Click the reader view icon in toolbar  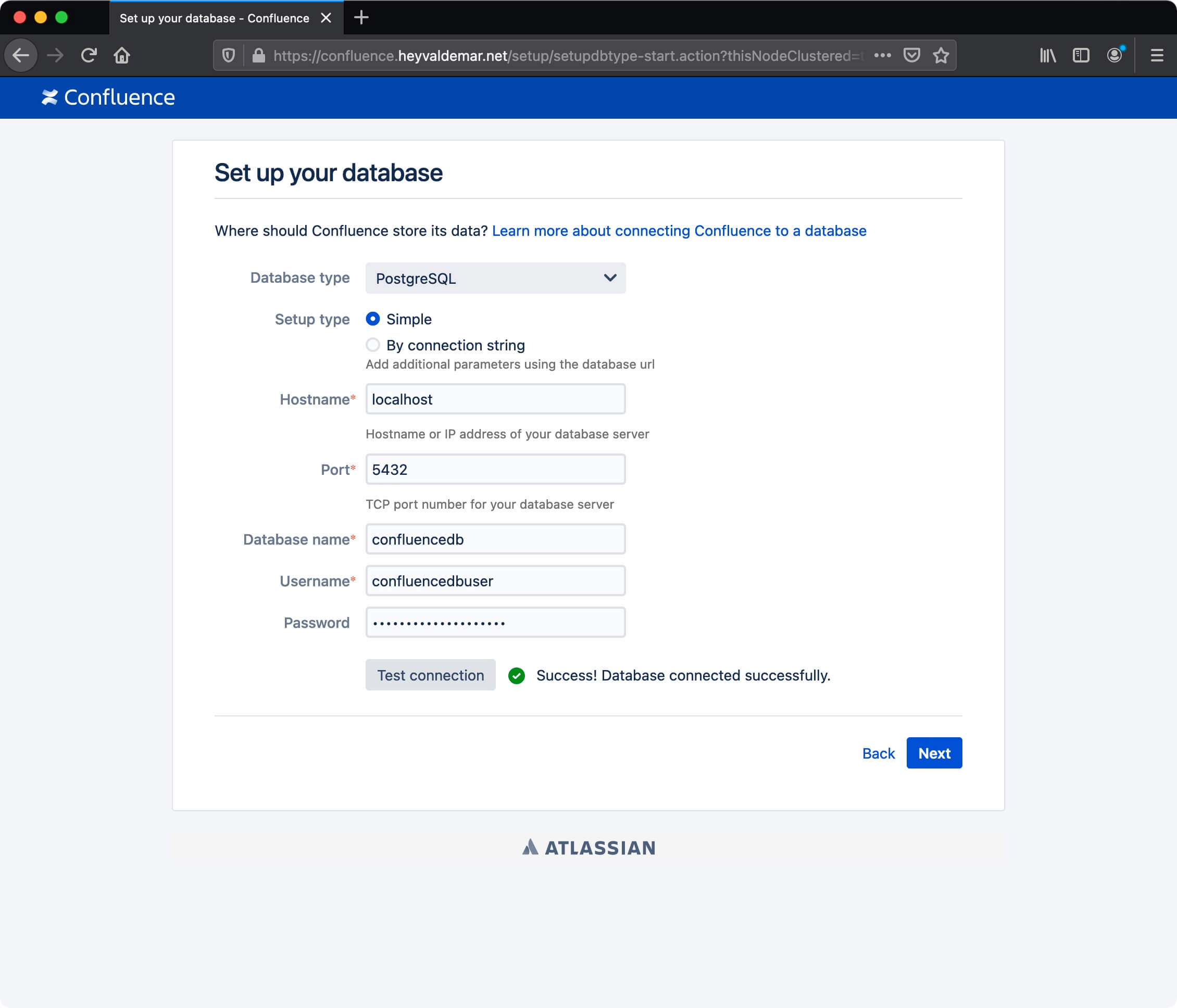1080,56
